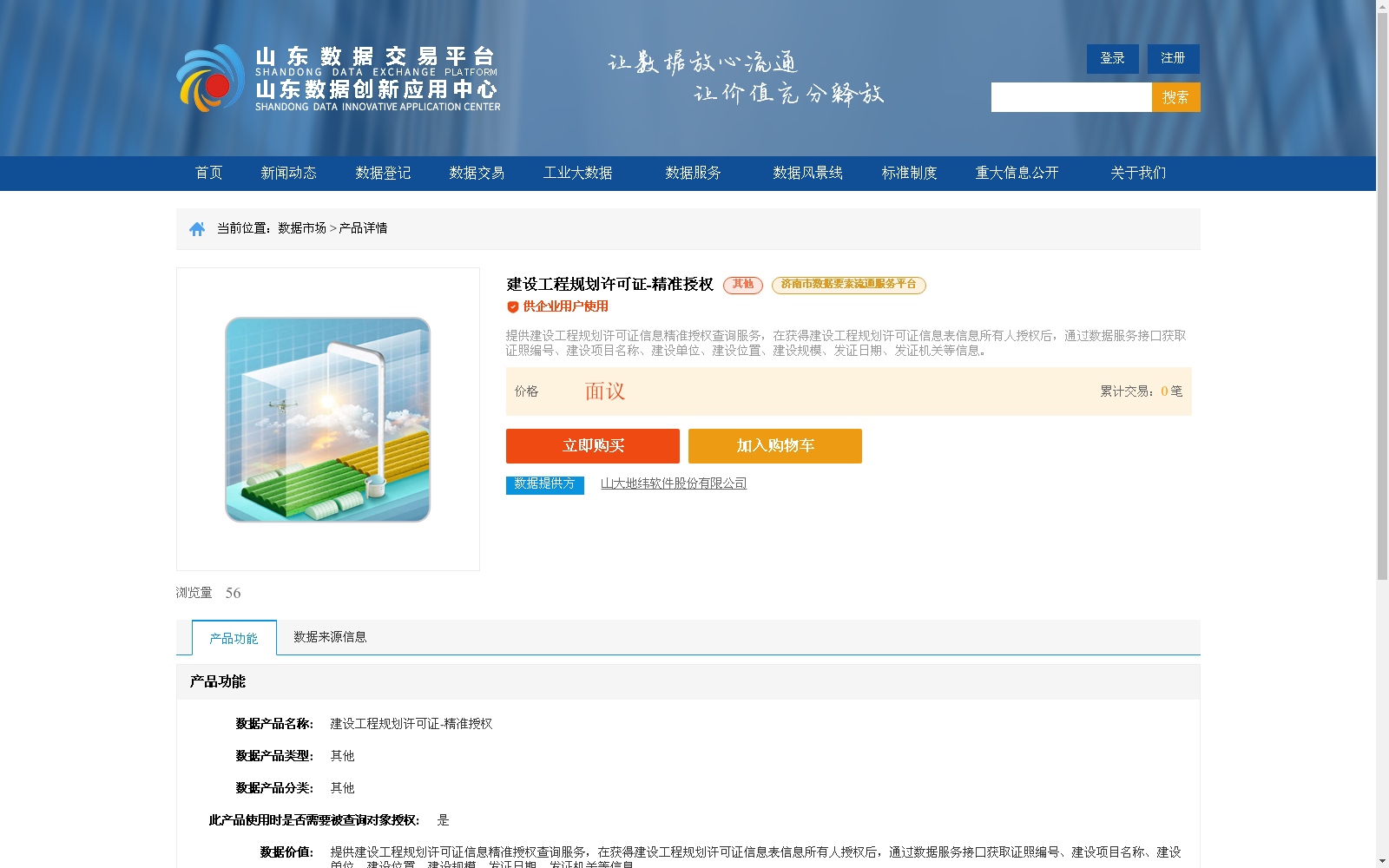The height and width of the screenshot is (868, 1389).
Task: Click the 是 value for authorization requirement
Action: [x=443, y=820]
